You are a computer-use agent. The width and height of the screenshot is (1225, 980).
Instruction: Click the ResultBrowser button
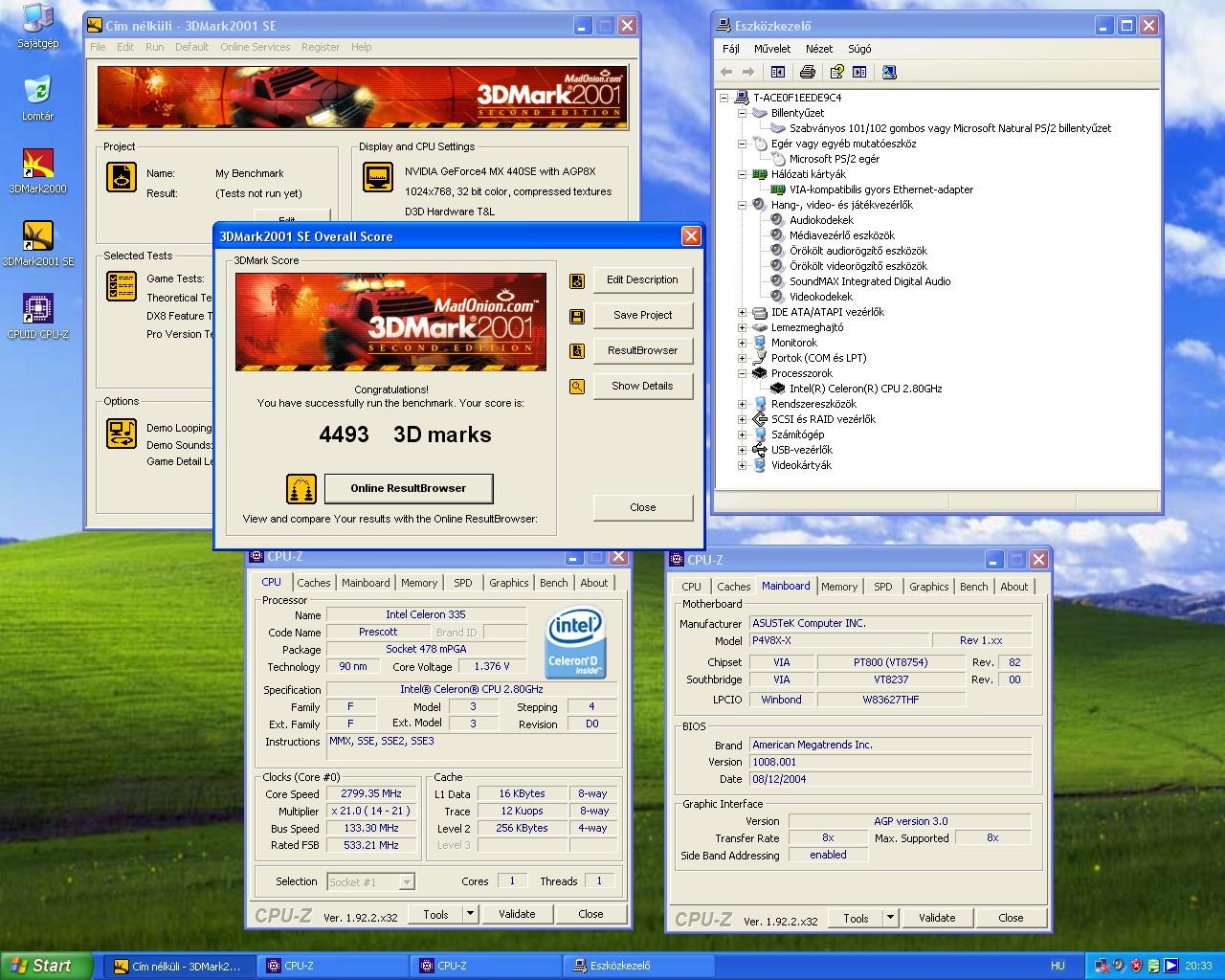pyautogui.click(x=642, y=351)
